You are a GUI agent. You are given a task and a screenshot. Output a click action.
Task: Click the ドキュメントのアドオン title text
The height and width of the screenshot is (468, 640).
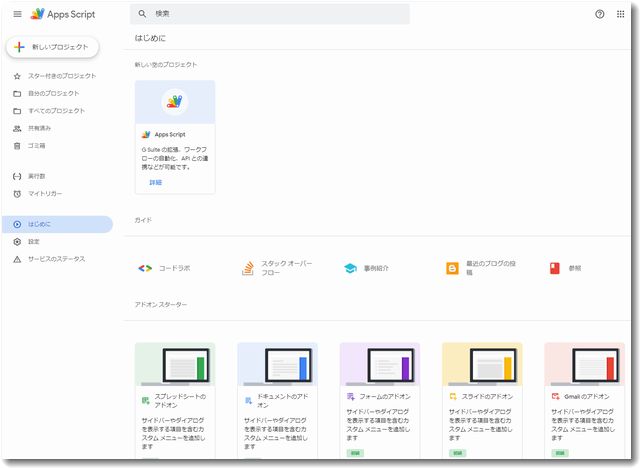283,401
